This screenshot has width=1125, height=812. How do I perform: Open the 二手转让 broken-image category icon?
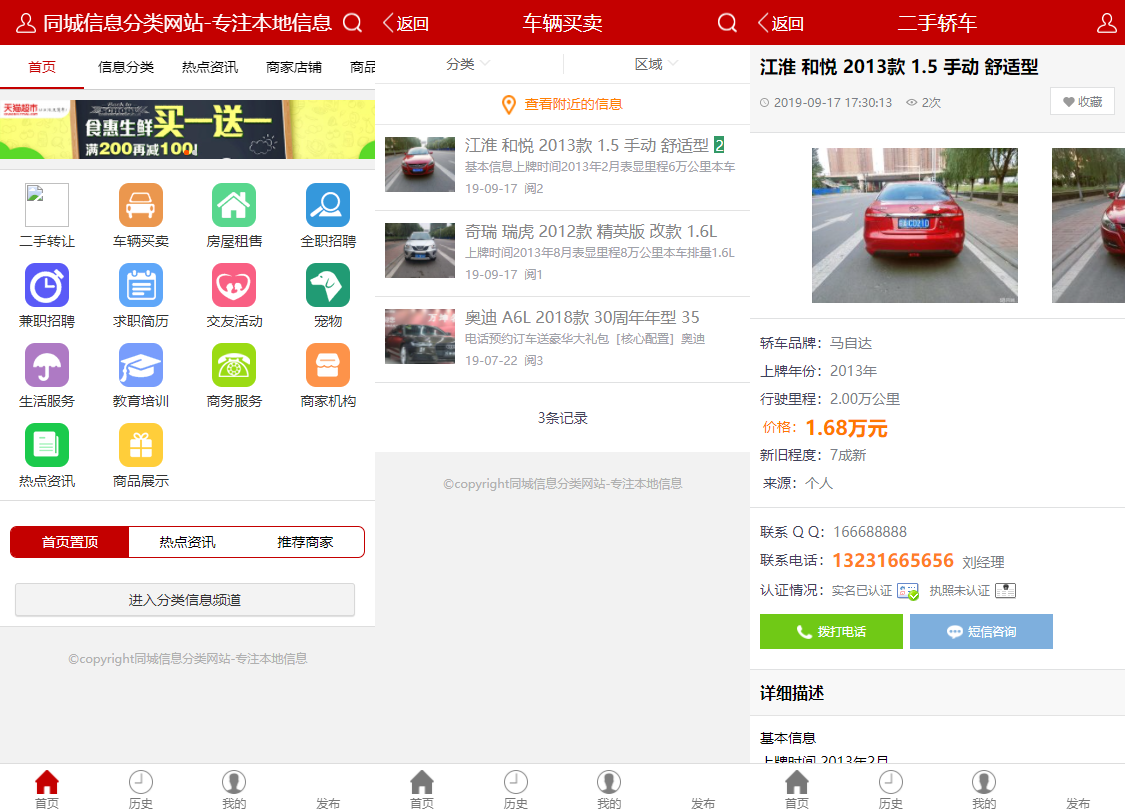click(47, 204)
